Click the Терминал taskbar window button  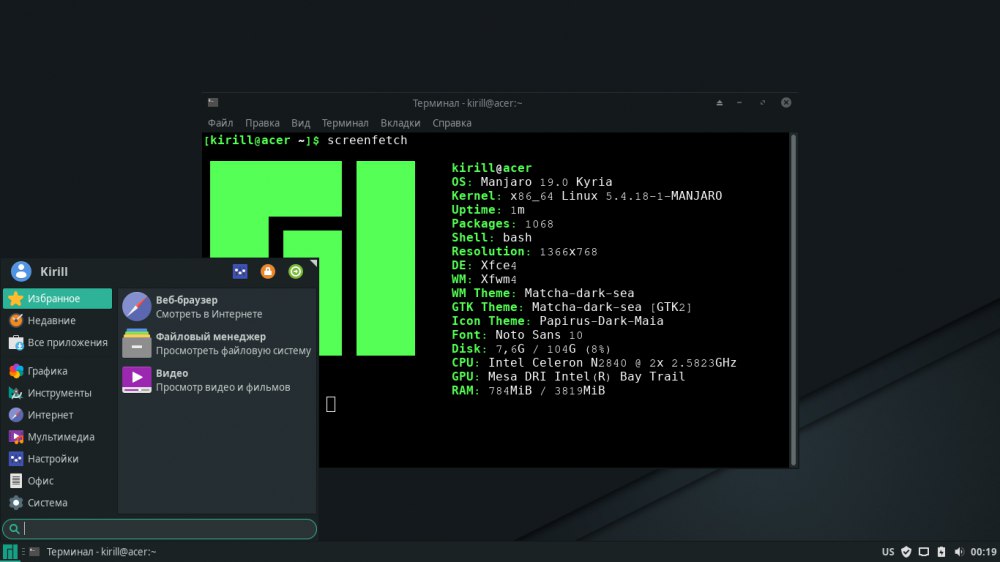click(x=93, y=552)
